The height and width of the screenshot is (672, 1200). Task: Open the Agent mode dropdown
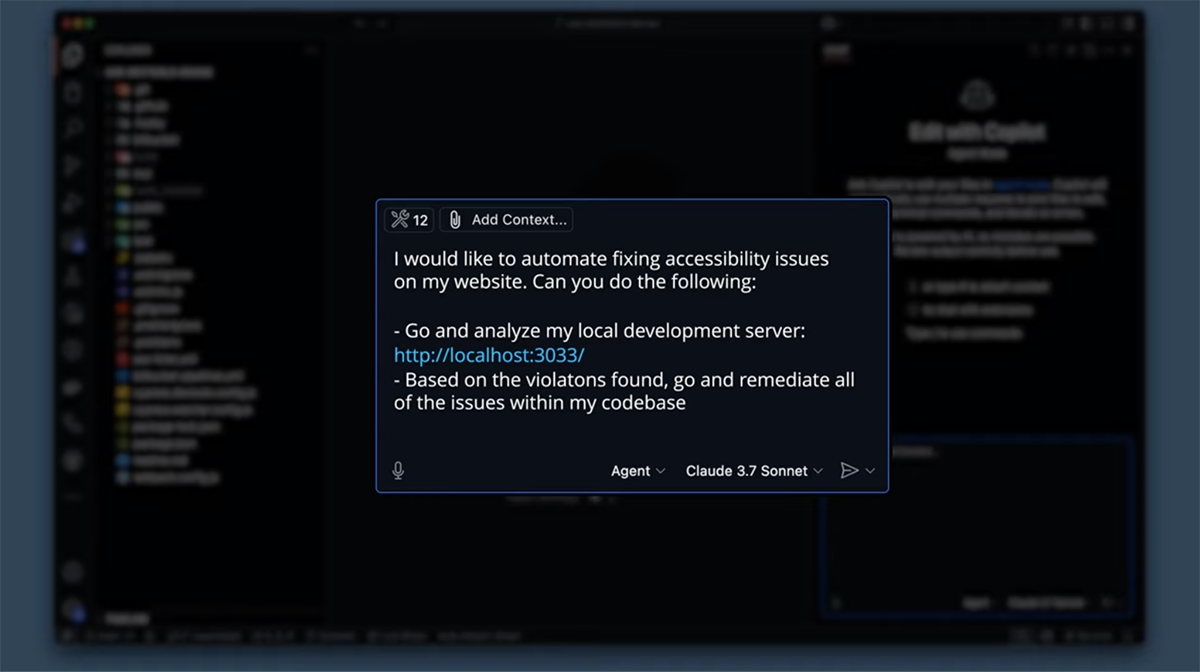(638, 471)
